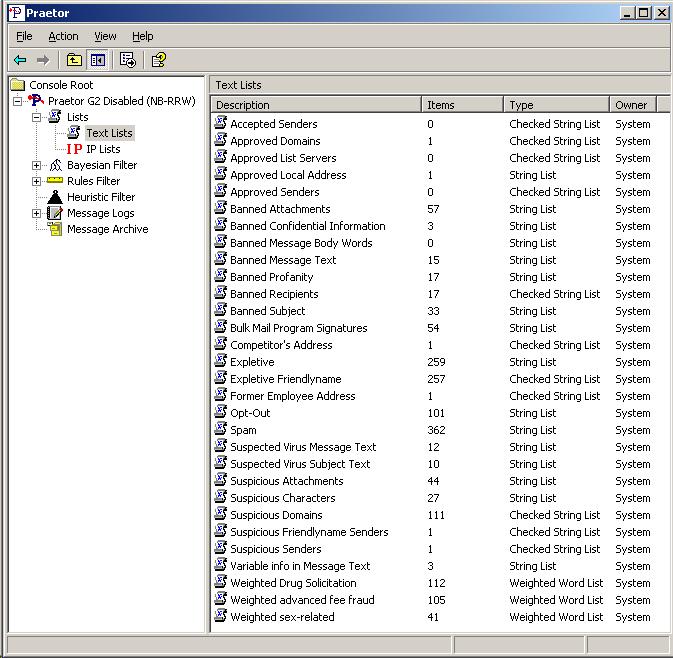673x658 pixels.
Task: Sort by the Type column header
Action: (556, 105)
